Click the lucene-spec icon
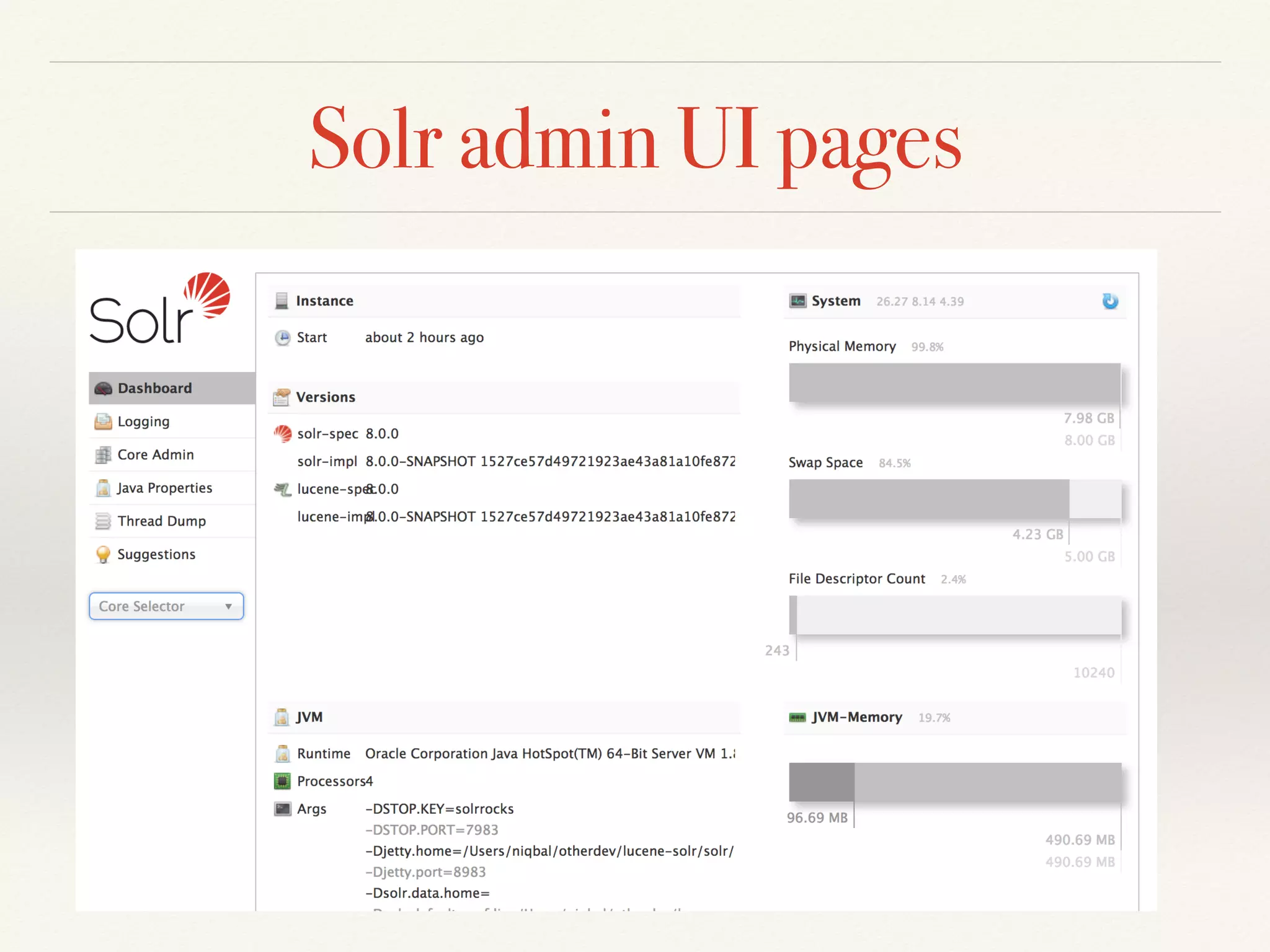Viewport: 1270px width, 952px height. (x=283, y=490)
